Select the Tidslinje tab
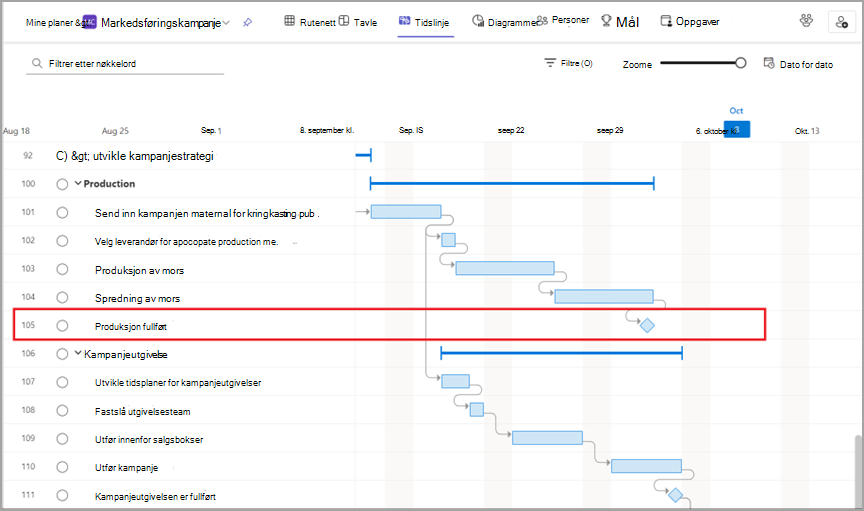Image resolution: width=864 pixels, height=511 pixels. click(x=424, y=22)
